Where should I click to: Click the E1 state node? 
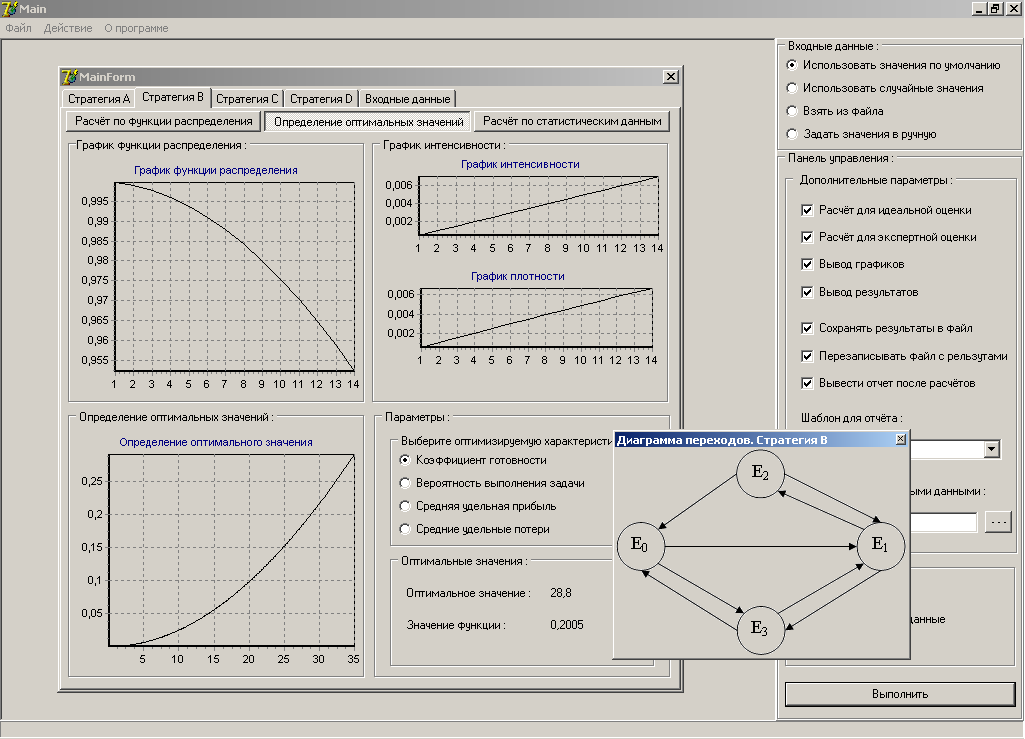[x=881, y=545]
